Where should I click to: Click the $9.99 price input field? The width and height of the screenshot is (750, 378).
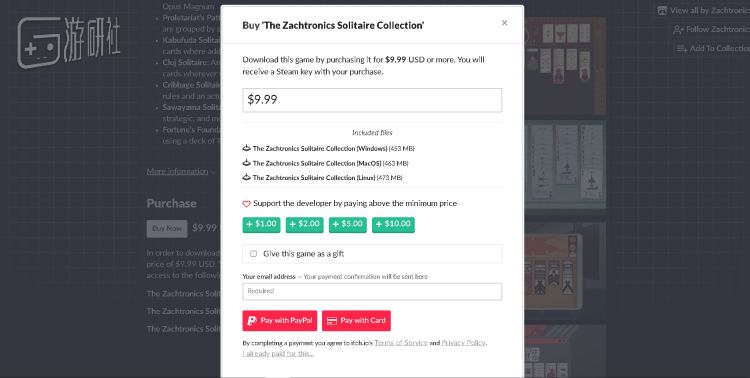coord(372,100)
